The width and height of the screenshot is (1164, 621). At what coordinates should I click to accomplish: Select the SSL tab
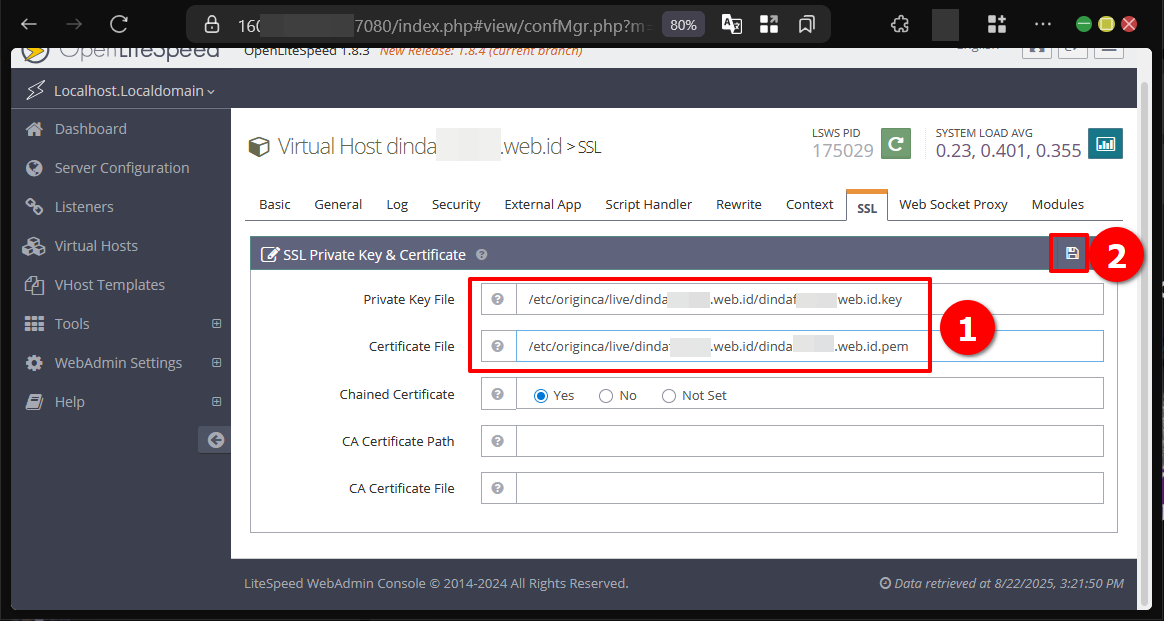point(866,206)
